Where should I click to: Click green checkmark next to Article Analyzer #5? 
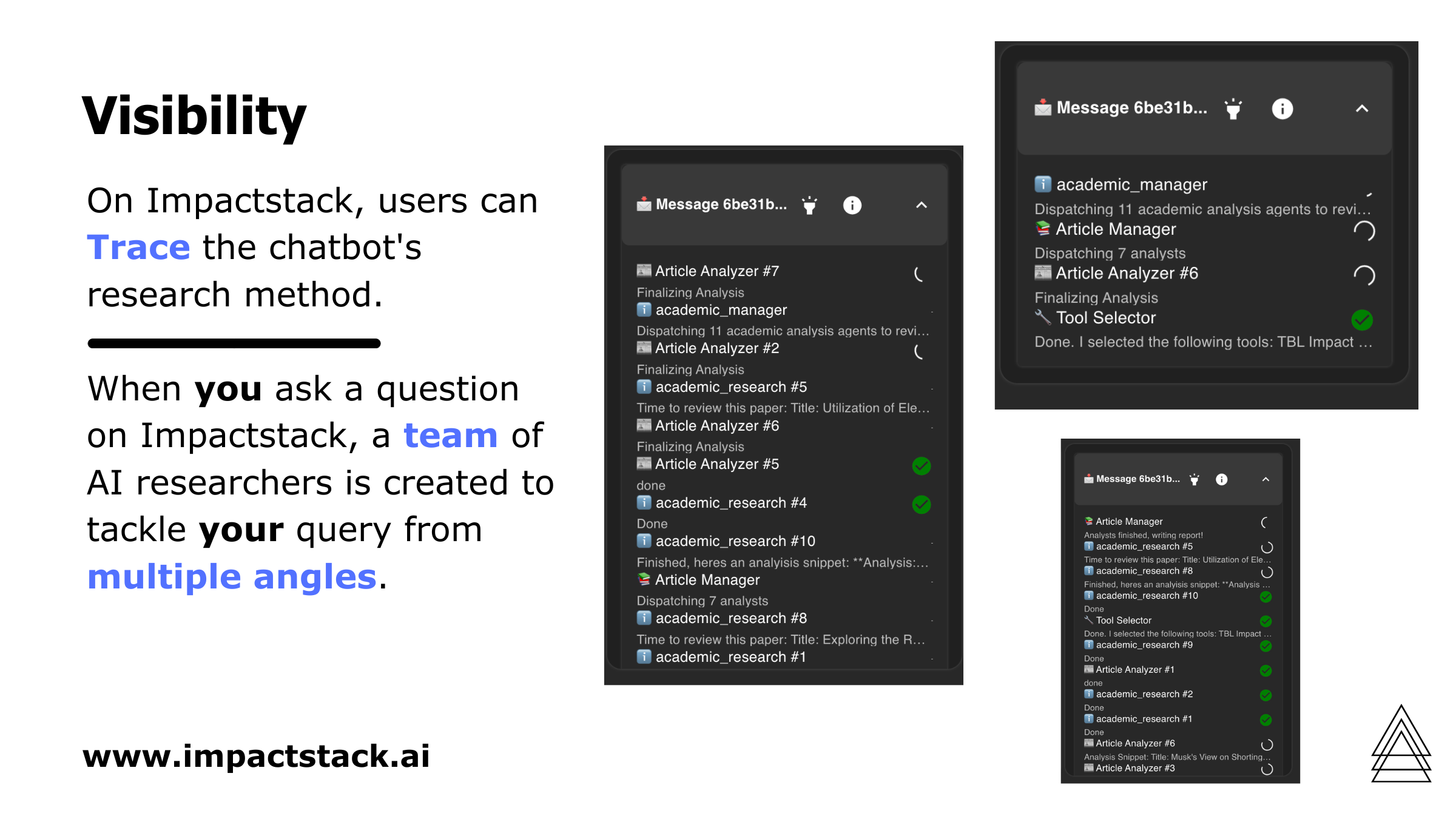click(922, 466)
